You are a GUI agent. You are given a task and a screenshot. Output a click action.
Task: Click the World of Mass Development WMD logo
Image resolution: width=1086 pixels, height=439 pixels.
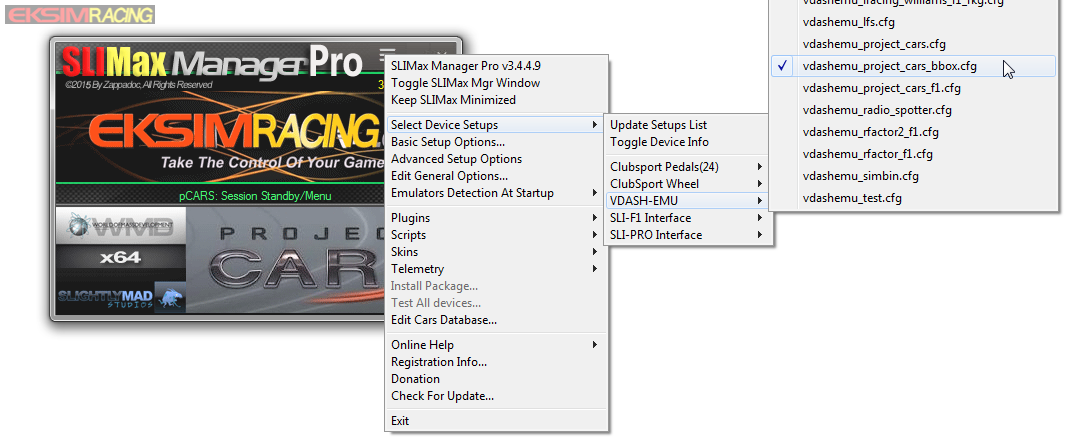pyautogui.click(x=122, y=226)
